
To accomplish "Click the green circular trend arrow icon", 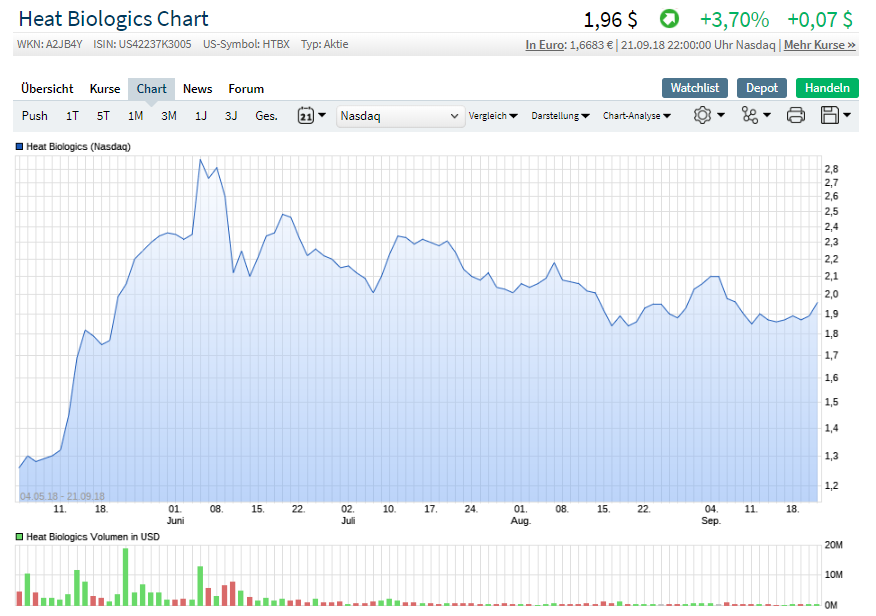I will point(670,18).
